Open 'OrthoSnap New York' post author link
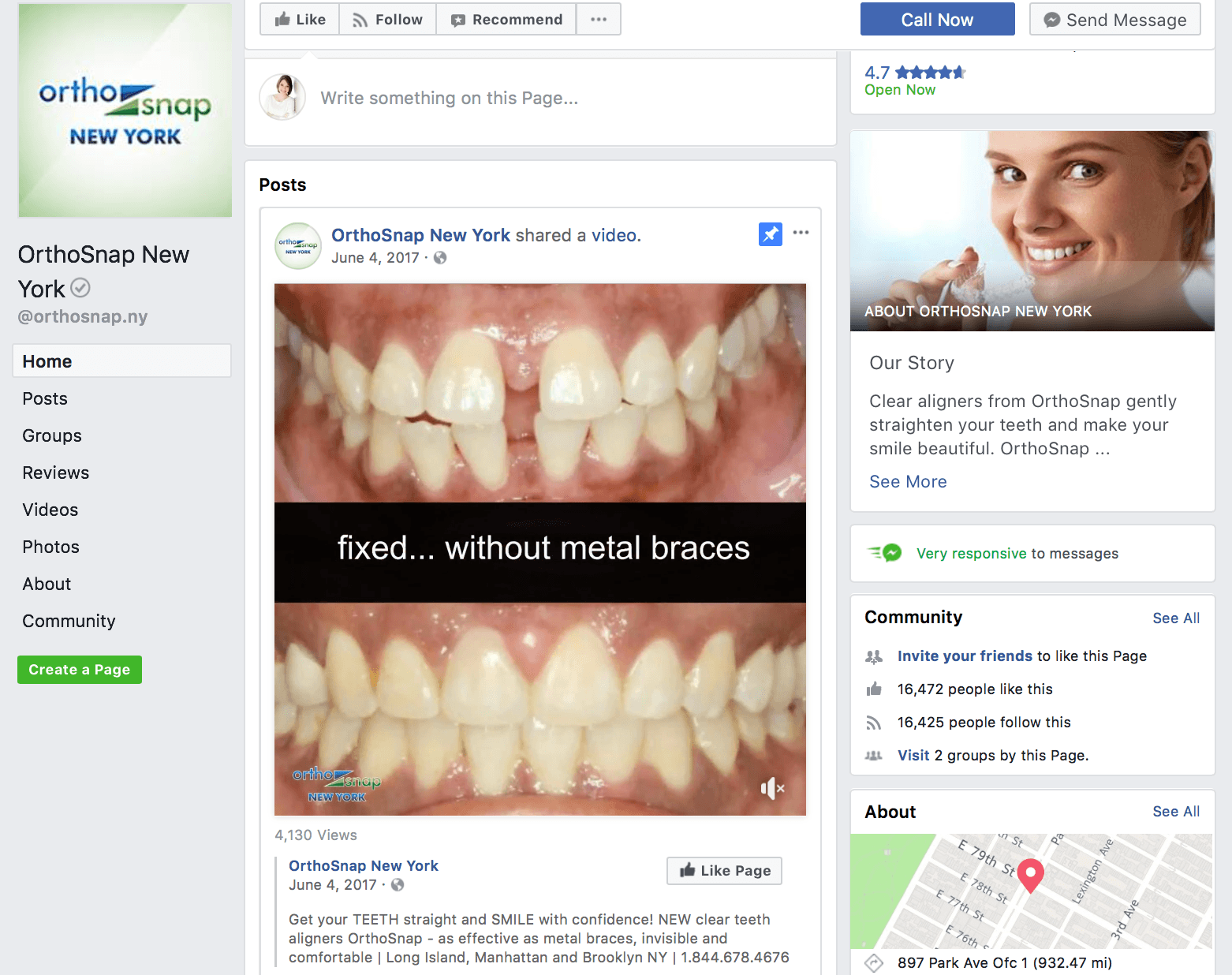1232x975 pixels. pos(421,235)
